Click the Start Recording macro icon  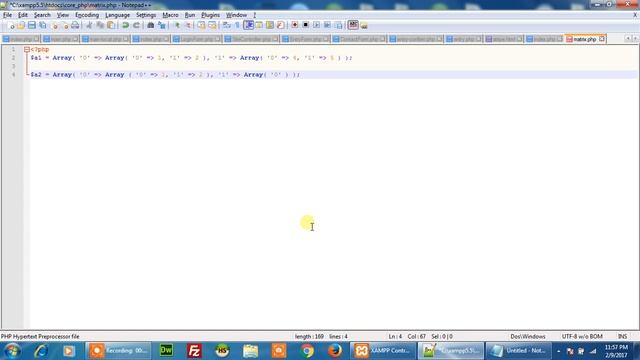tap(294, 25)
